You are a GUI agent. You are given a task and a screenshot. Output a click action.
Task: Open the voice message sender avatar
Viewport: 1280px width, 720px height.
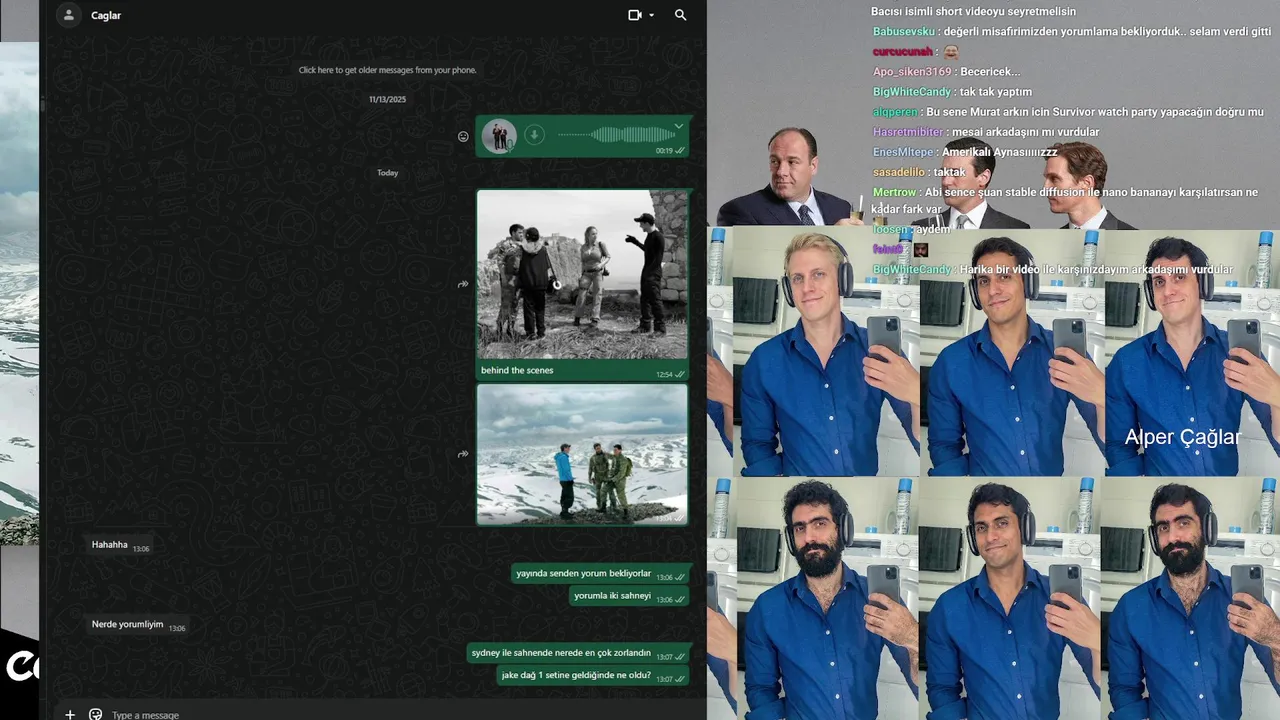[499, 135]
